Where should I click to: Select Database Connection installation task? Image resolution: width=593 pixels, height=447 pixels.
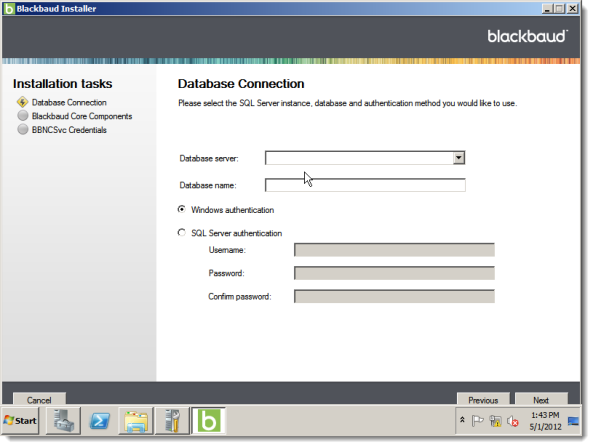pos(69,102)
